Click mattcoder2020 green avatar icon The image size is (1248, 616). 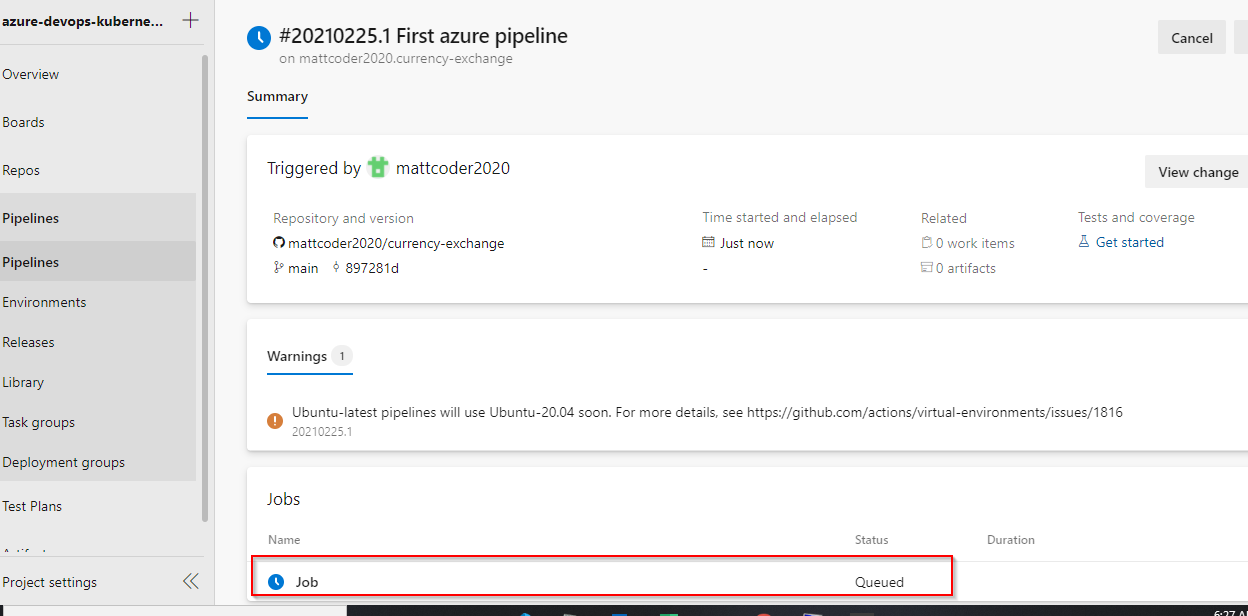pyautogui.click(x=377, y=168)
